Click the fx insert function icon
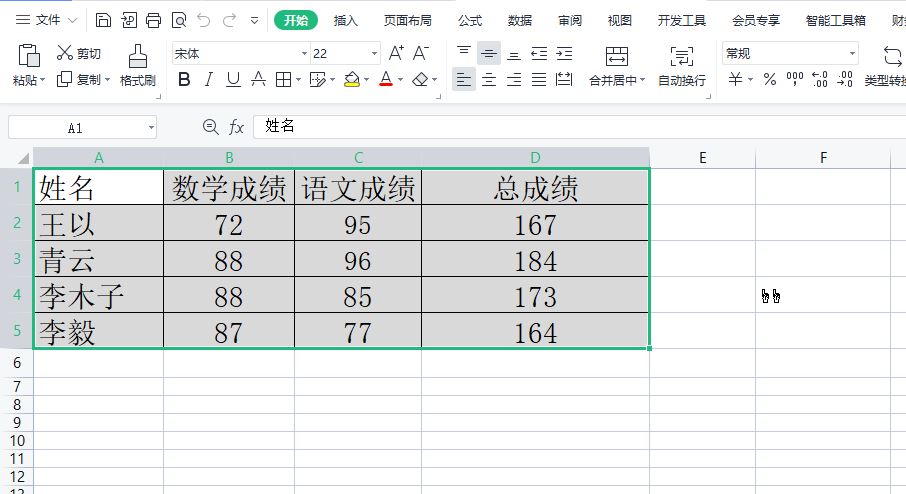 (x=236, y=127)
